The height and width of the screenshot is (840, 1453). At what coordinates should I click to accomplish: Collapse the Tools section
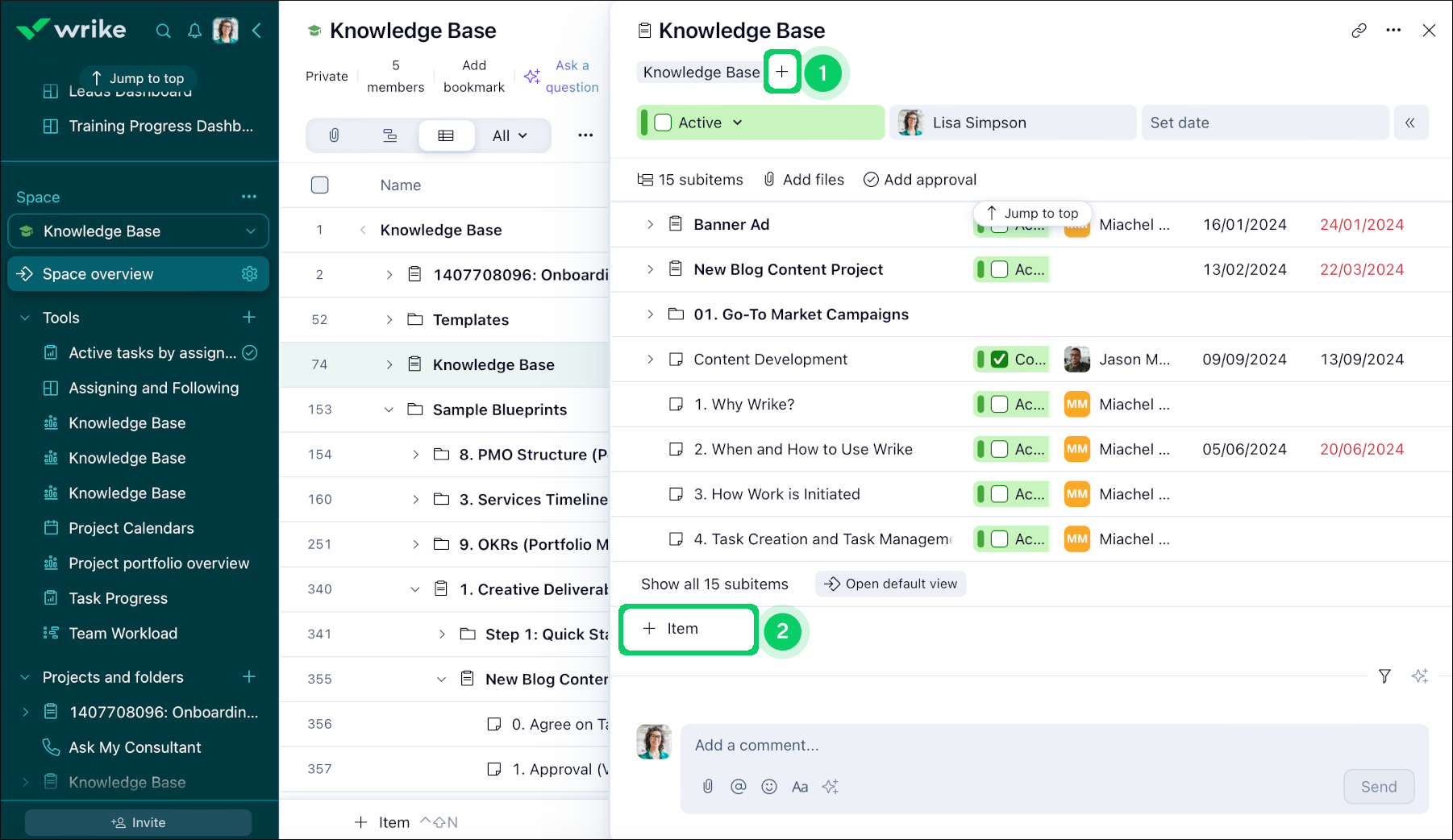[25, 318]
